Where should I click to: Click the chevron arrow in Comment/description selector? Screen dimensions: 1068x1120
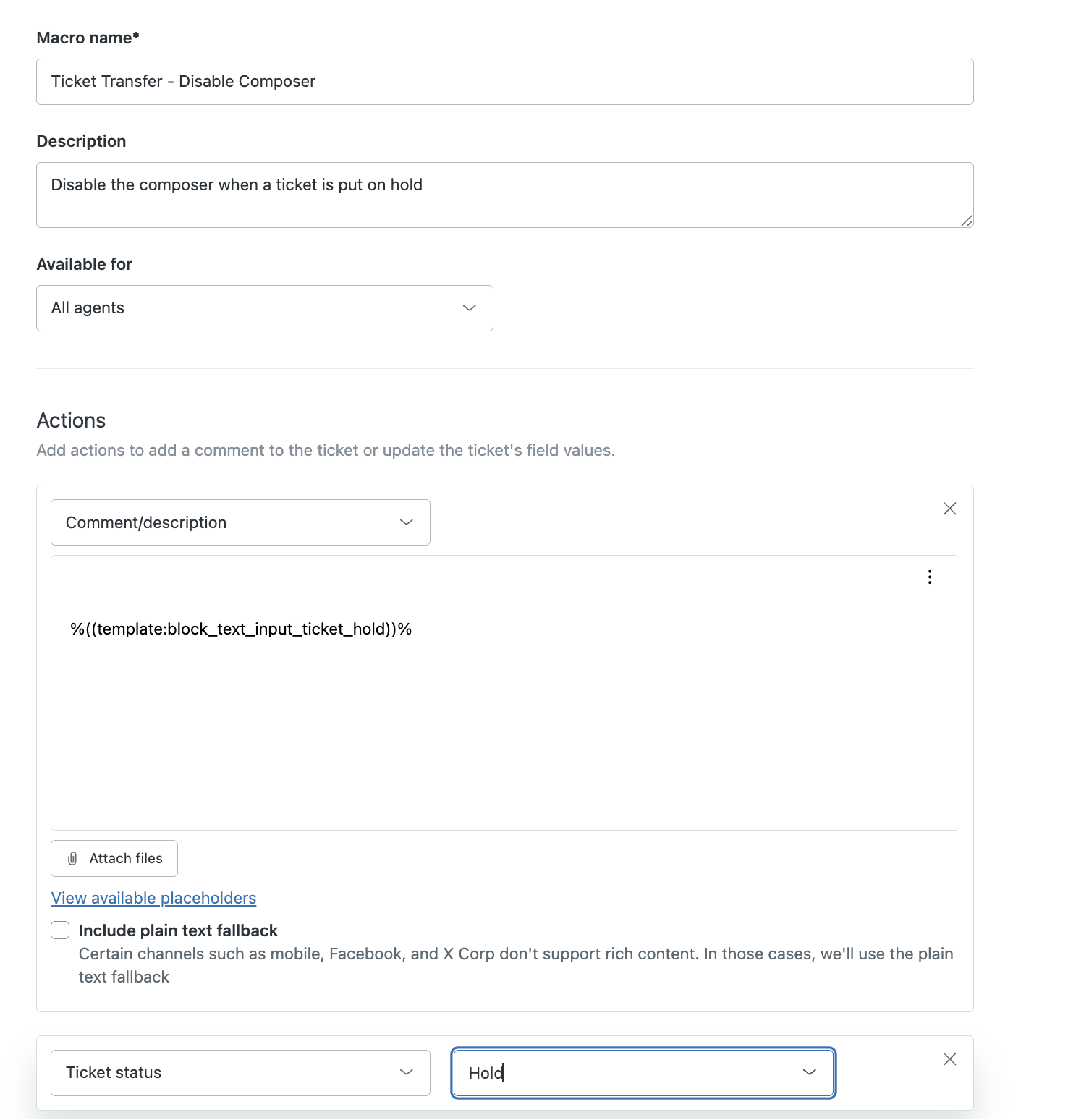pyautogui.click(x=406, y=522)
